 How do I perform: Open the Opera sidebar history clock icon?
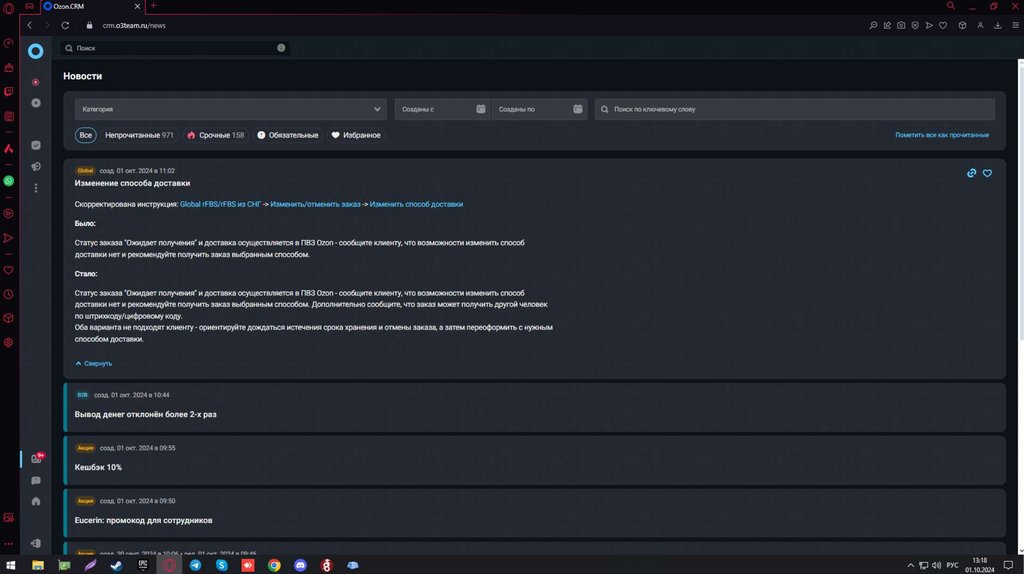(8, 295)
